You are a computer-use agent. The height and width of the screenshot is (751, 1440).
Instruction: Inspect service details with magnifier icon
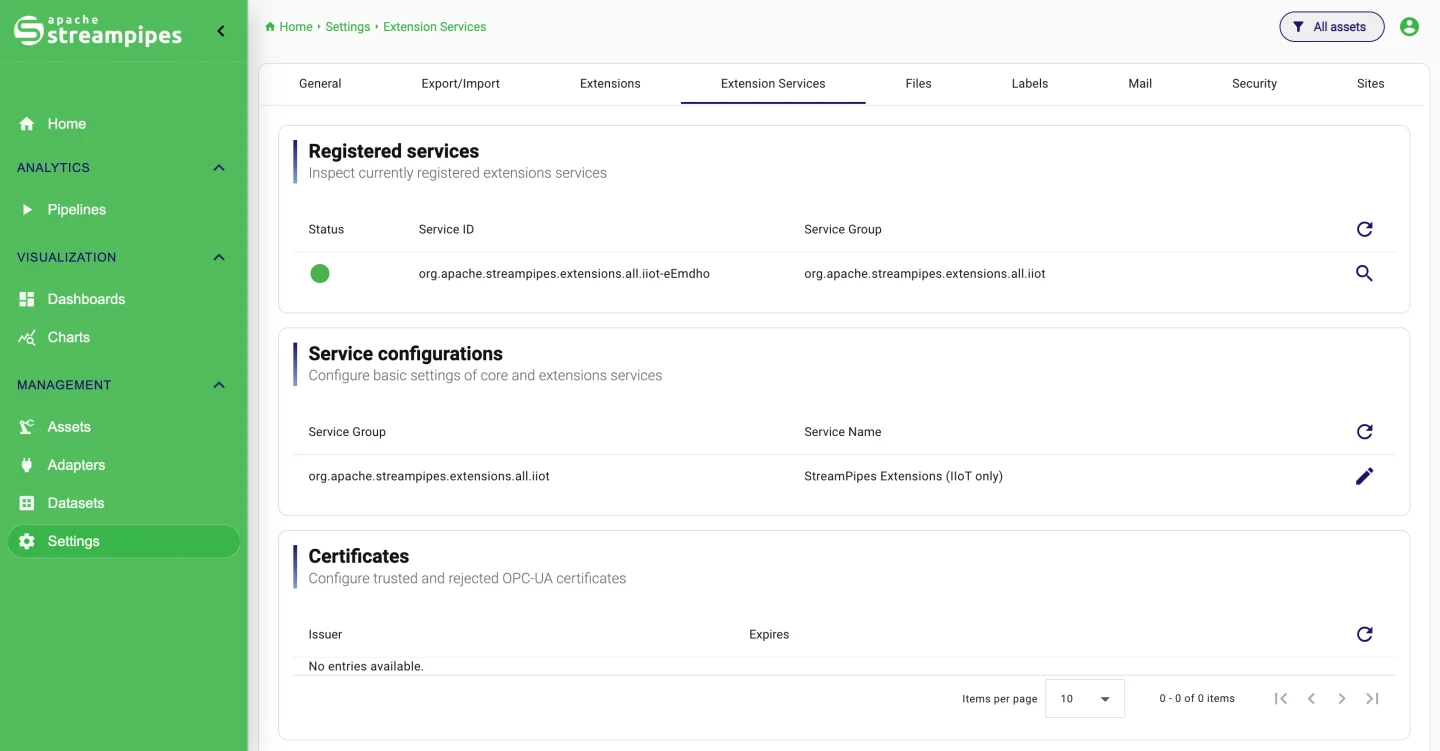click(x=1364, y=273)
